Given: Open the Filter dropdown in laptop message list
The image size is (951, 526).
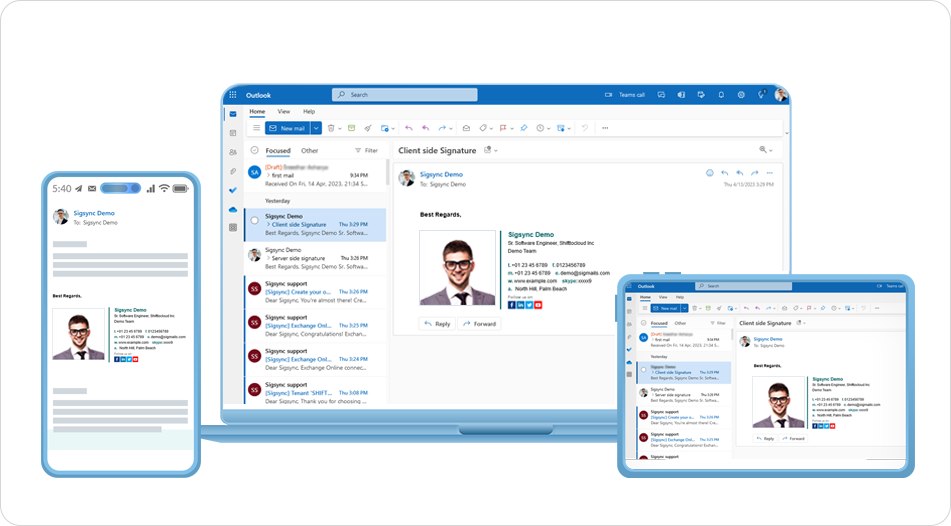Looking at the screenshot, I should [x=366, y=151].
